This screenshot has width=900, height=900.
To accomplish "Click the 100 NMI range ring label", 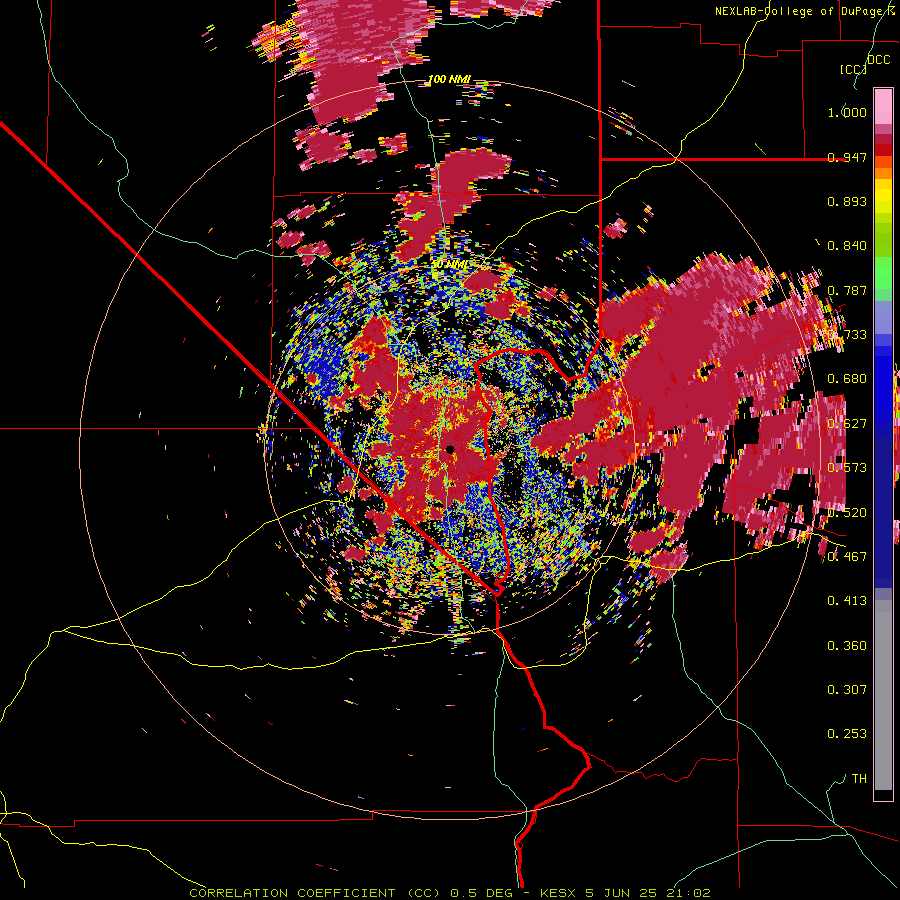I will [449, 79].
